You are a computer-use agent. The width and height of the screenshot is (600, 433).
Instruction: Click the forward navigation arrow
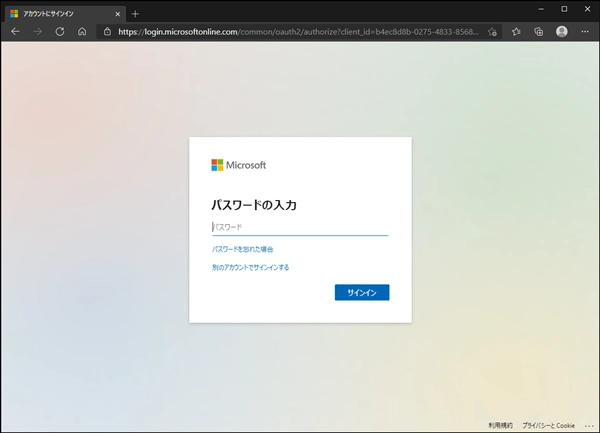(38, 32)
